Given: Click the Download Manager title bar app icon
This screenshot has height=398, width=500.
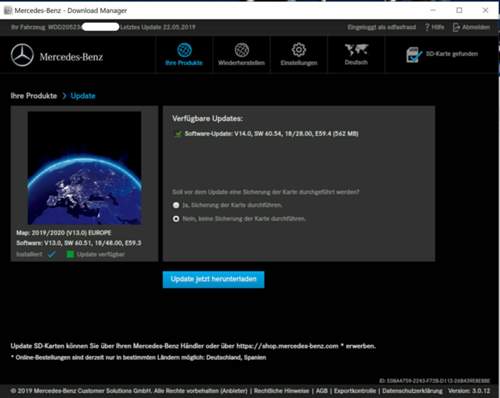Looking at the screenshot, I should coord(7,10).
